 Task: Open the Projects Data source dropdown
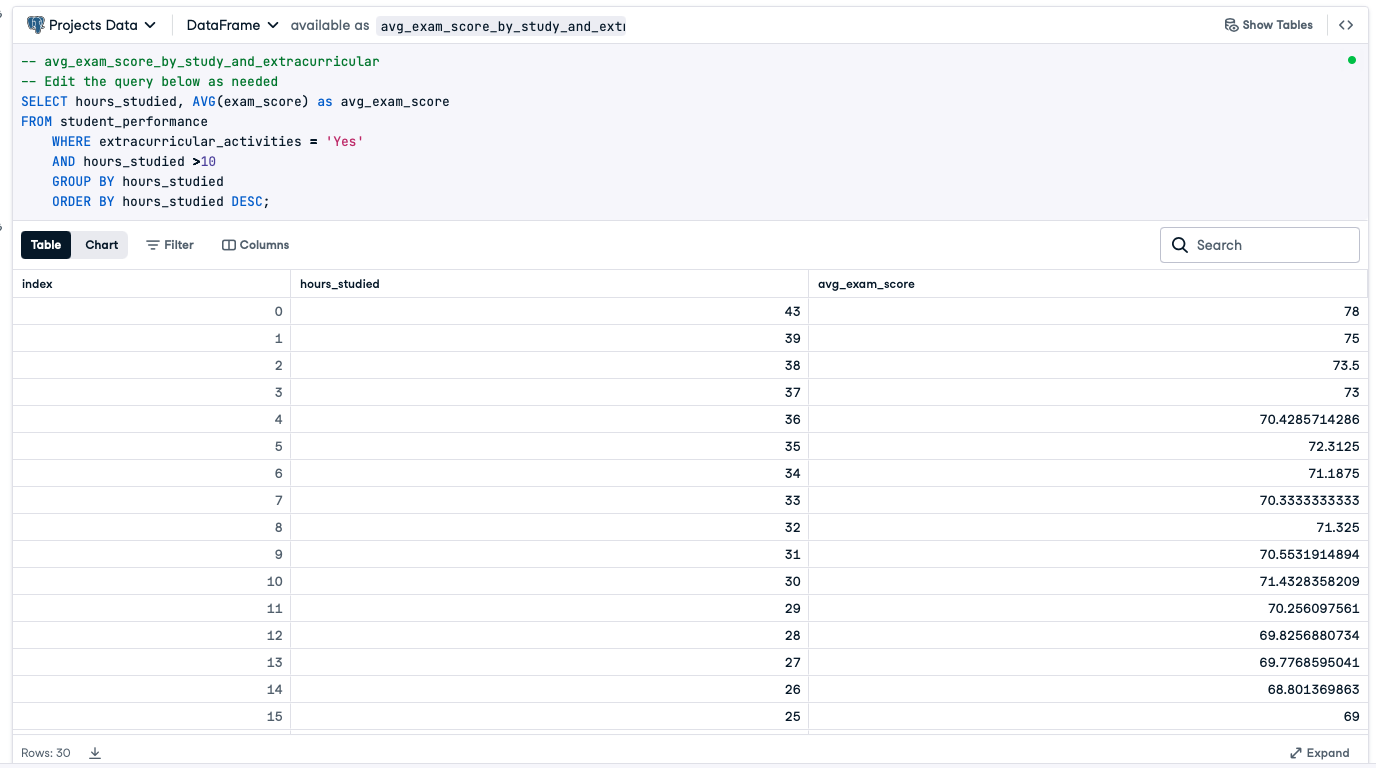[92, 25]
